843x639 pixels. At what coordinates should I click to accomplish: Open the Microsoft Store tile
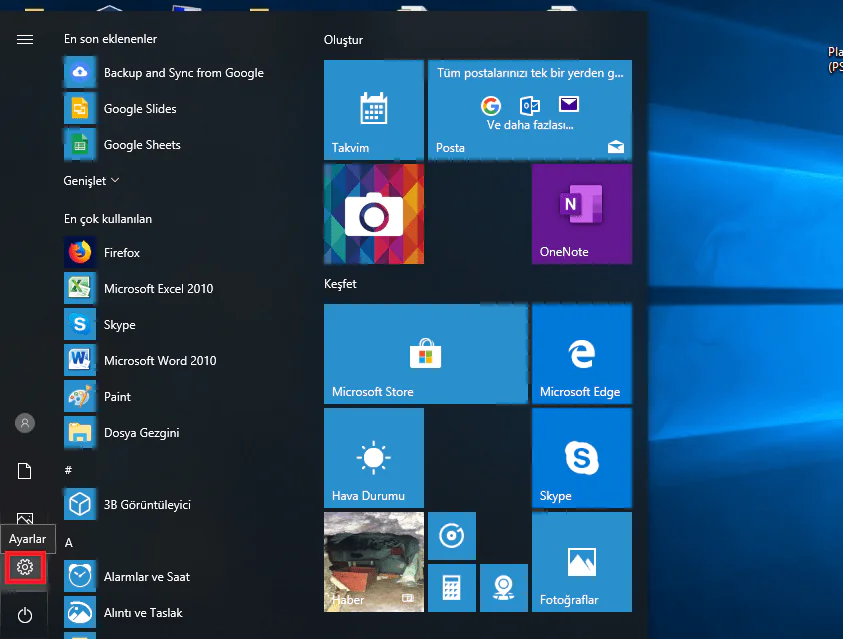(425, 354)
